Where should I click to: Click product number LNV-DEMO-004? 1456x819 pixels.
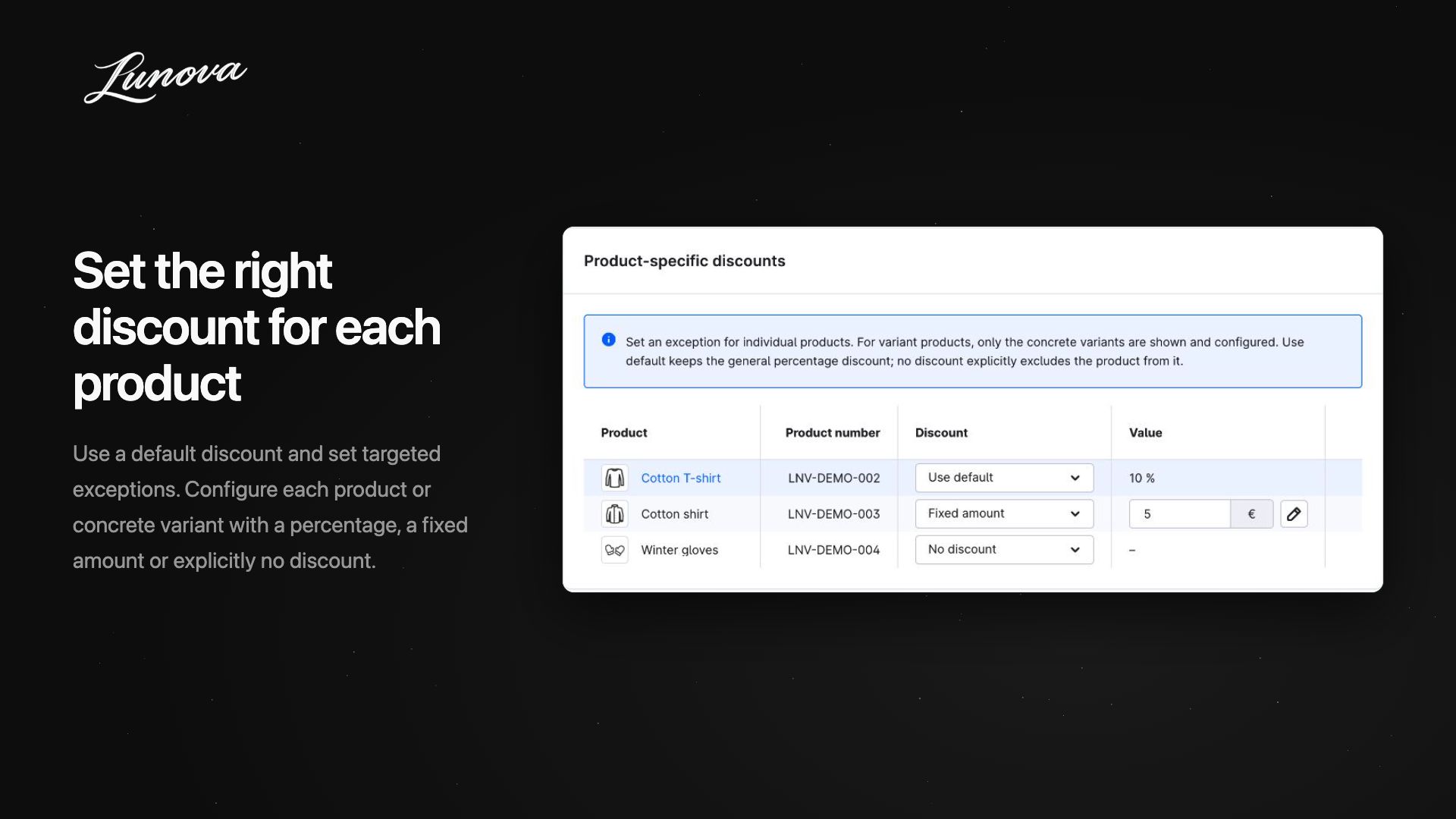[833, 550]
